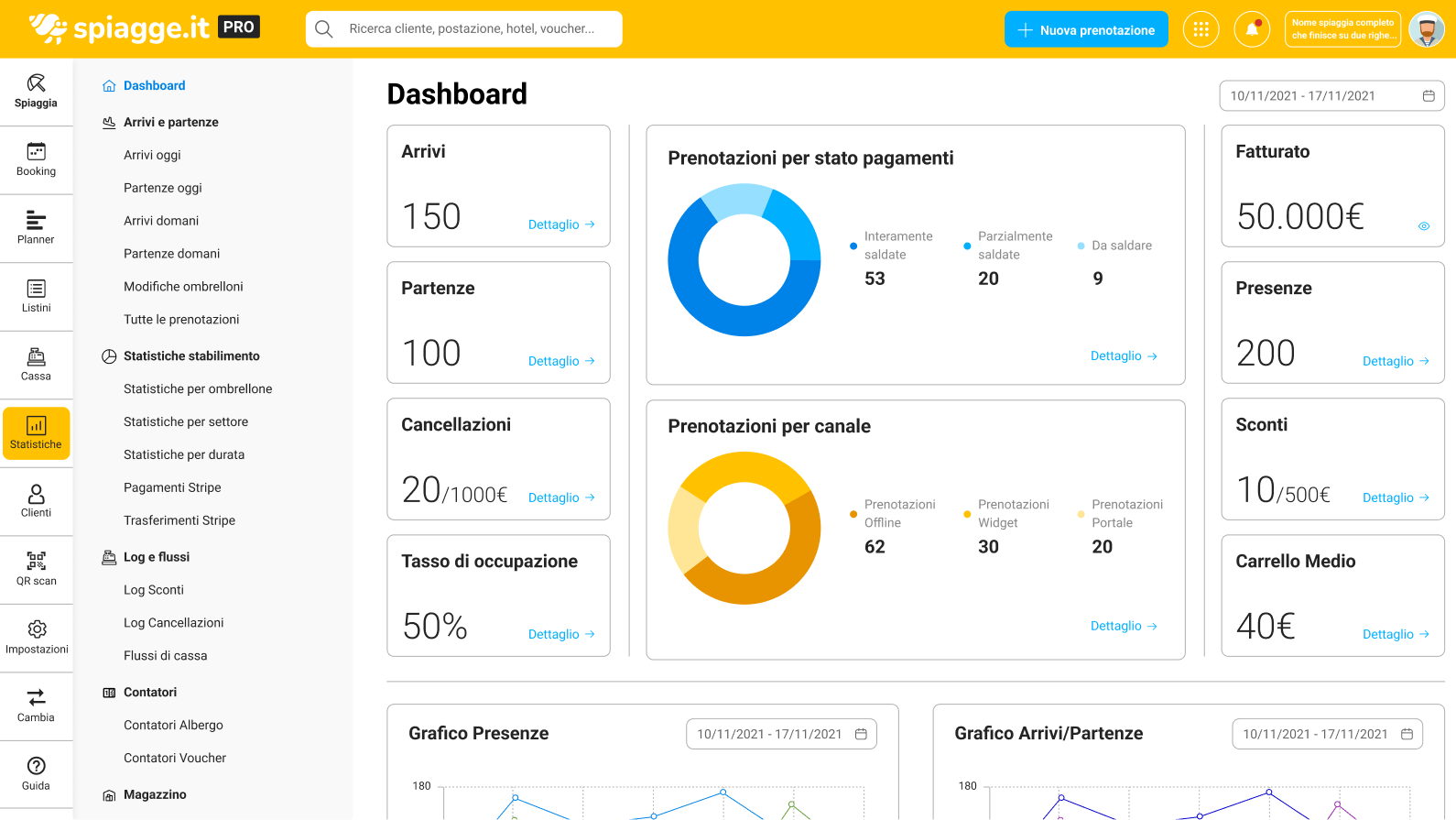Open Log Sconti

(x=154, y=591)
